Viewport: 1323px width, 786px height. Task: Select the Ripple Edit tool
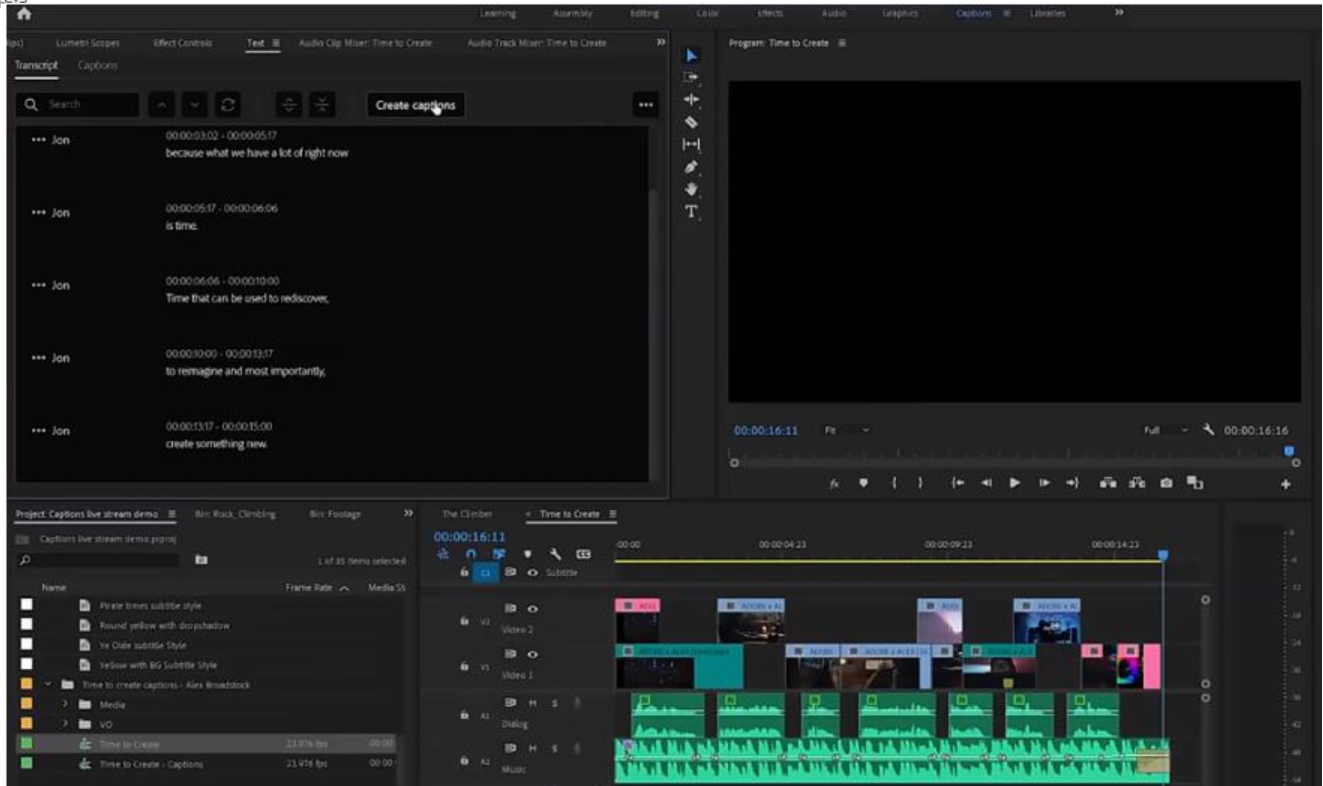[x=691, y=99]
